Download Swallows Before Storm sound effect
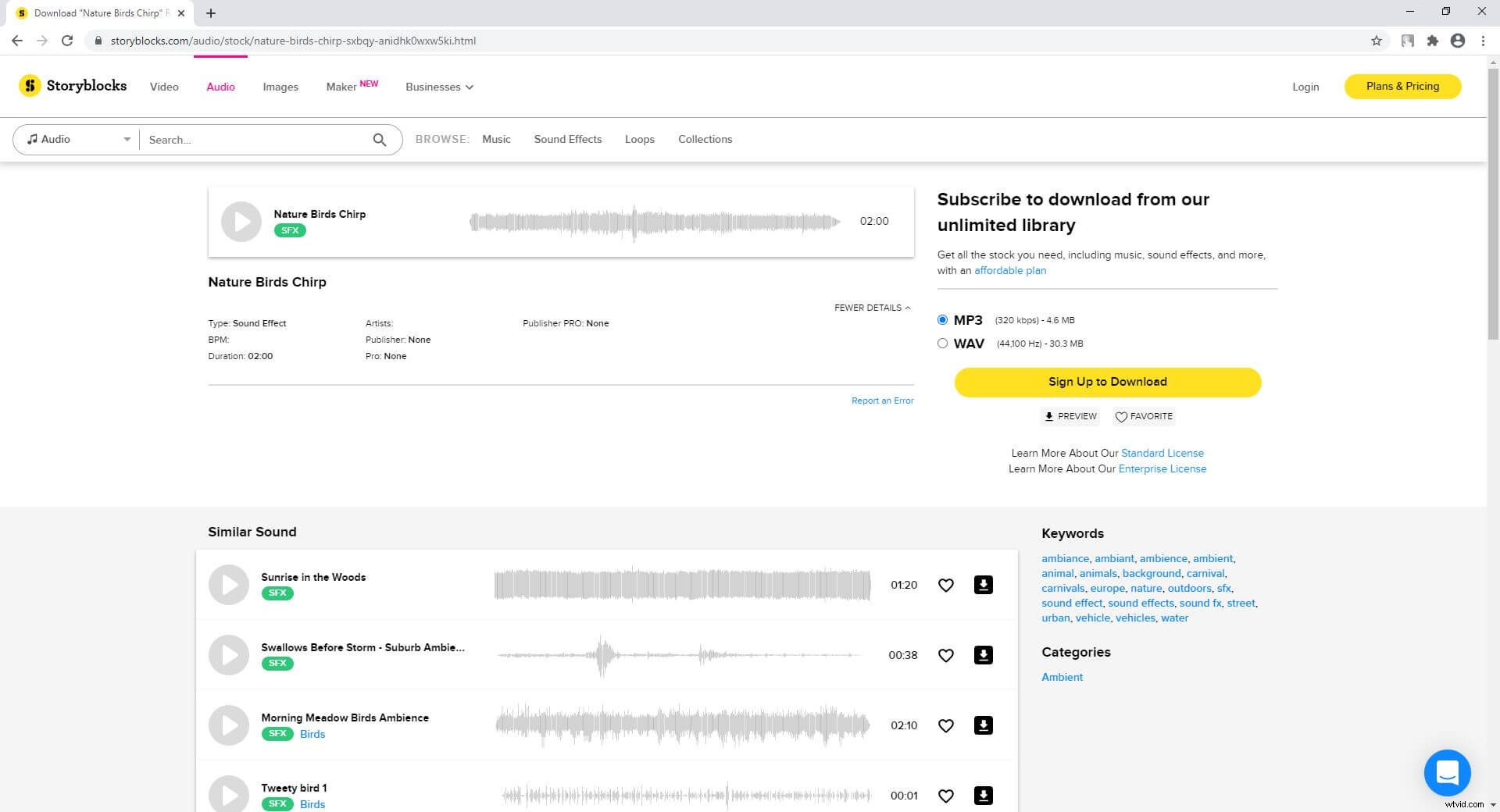The height and width of the screenshot is (812, 1500). (x=983, y=655)
